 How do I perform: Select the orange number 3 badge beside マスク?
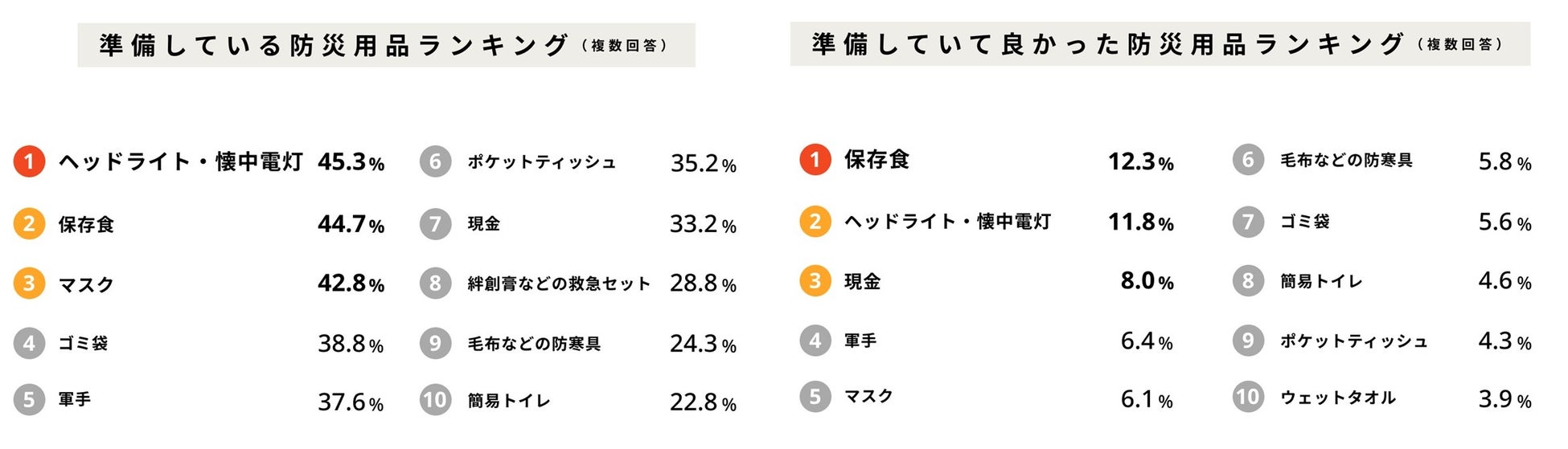pos(29,284)
